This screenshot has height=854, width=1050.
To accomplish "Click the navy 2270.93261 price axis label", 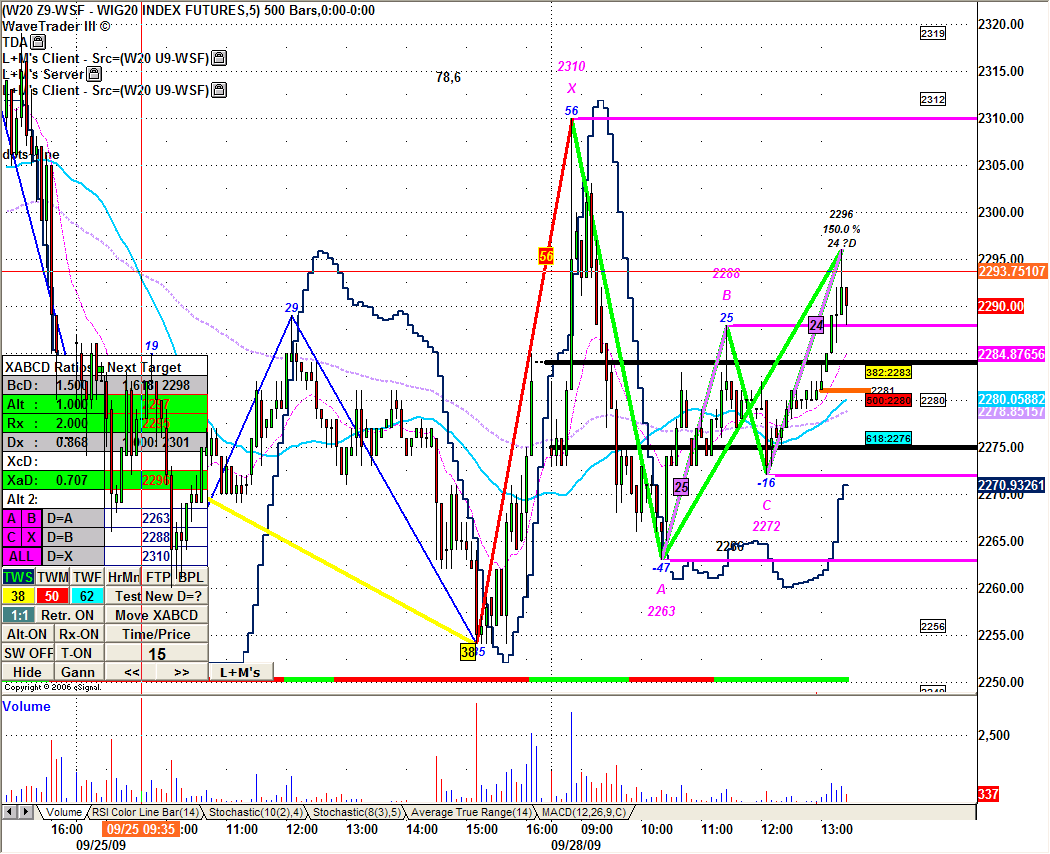I will tap(1011, 485).
